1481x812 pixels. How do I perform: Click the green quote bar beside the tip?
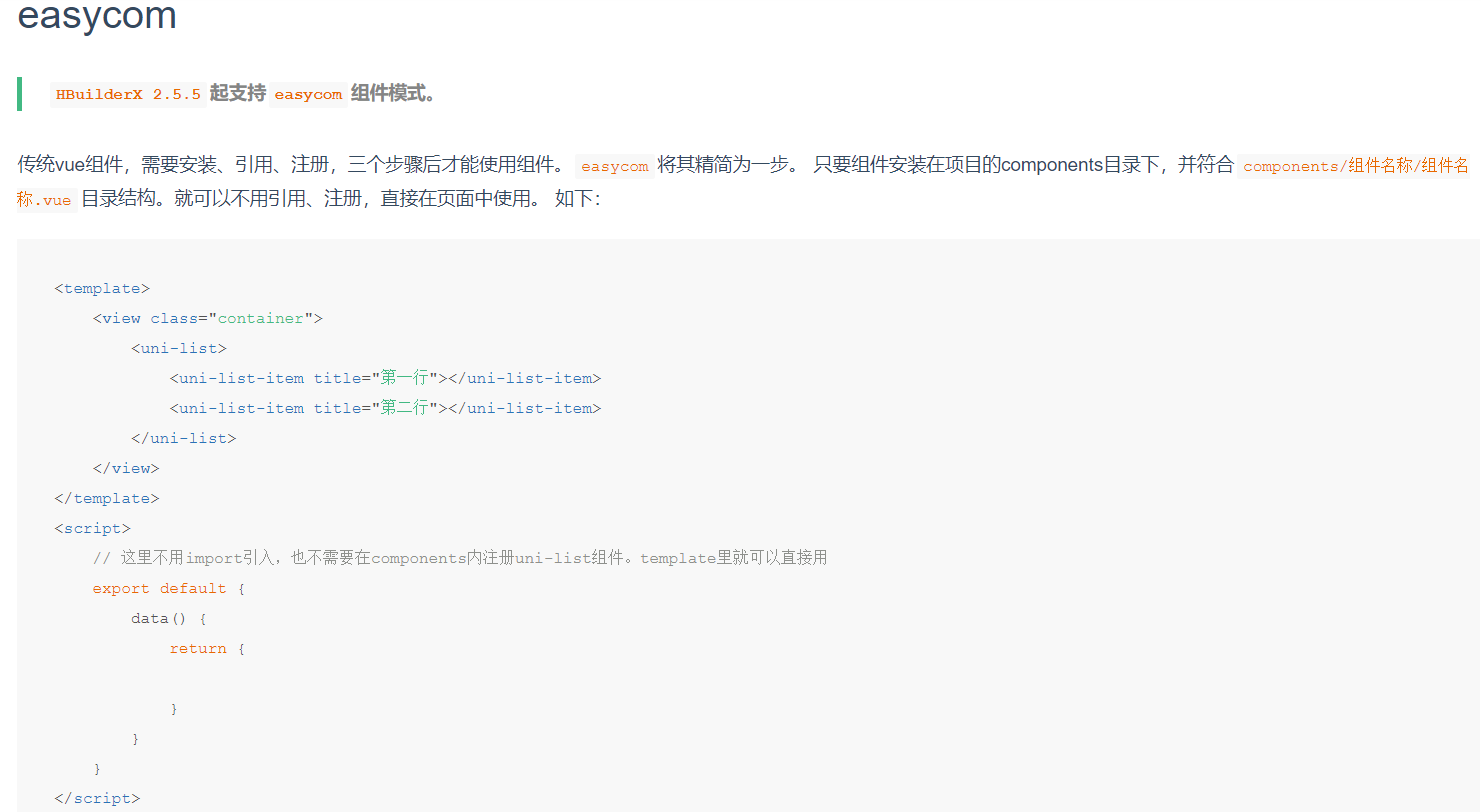coord(20,93)
